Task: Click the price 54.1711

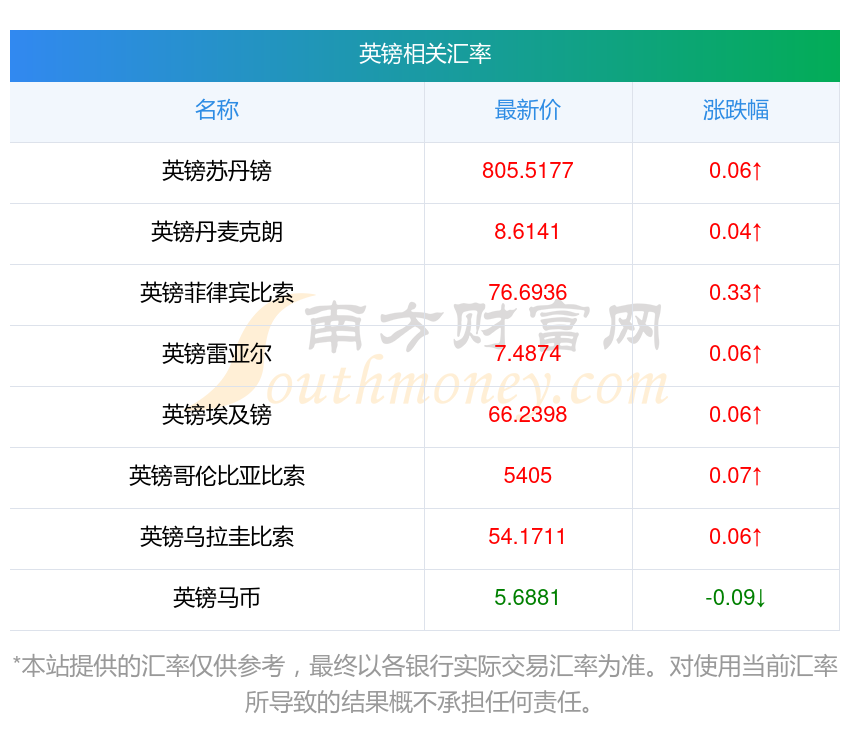Action: tap(527, 537)
